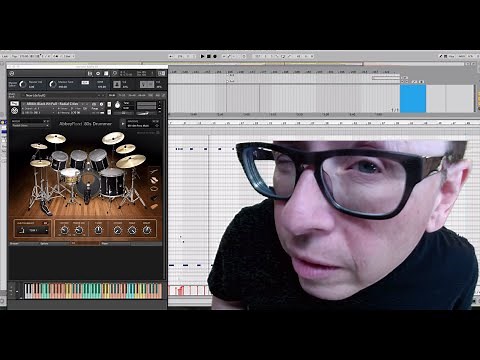Open the instrument Output dropdown
This screenshot has height=360, width=480.
(x=37, y=109)
